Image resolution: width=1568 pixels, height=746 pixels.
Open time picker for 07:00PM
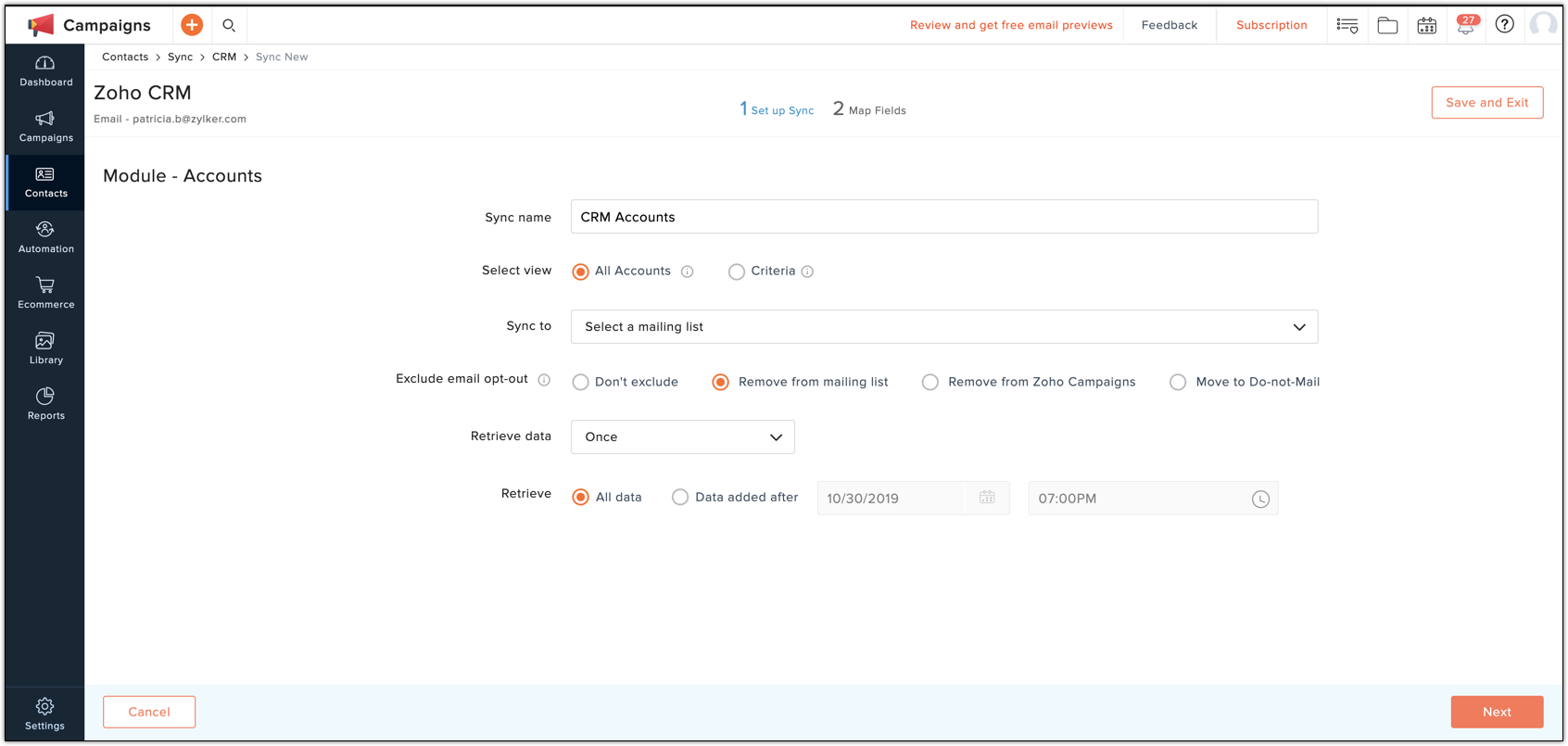(x=1260, y=499)
